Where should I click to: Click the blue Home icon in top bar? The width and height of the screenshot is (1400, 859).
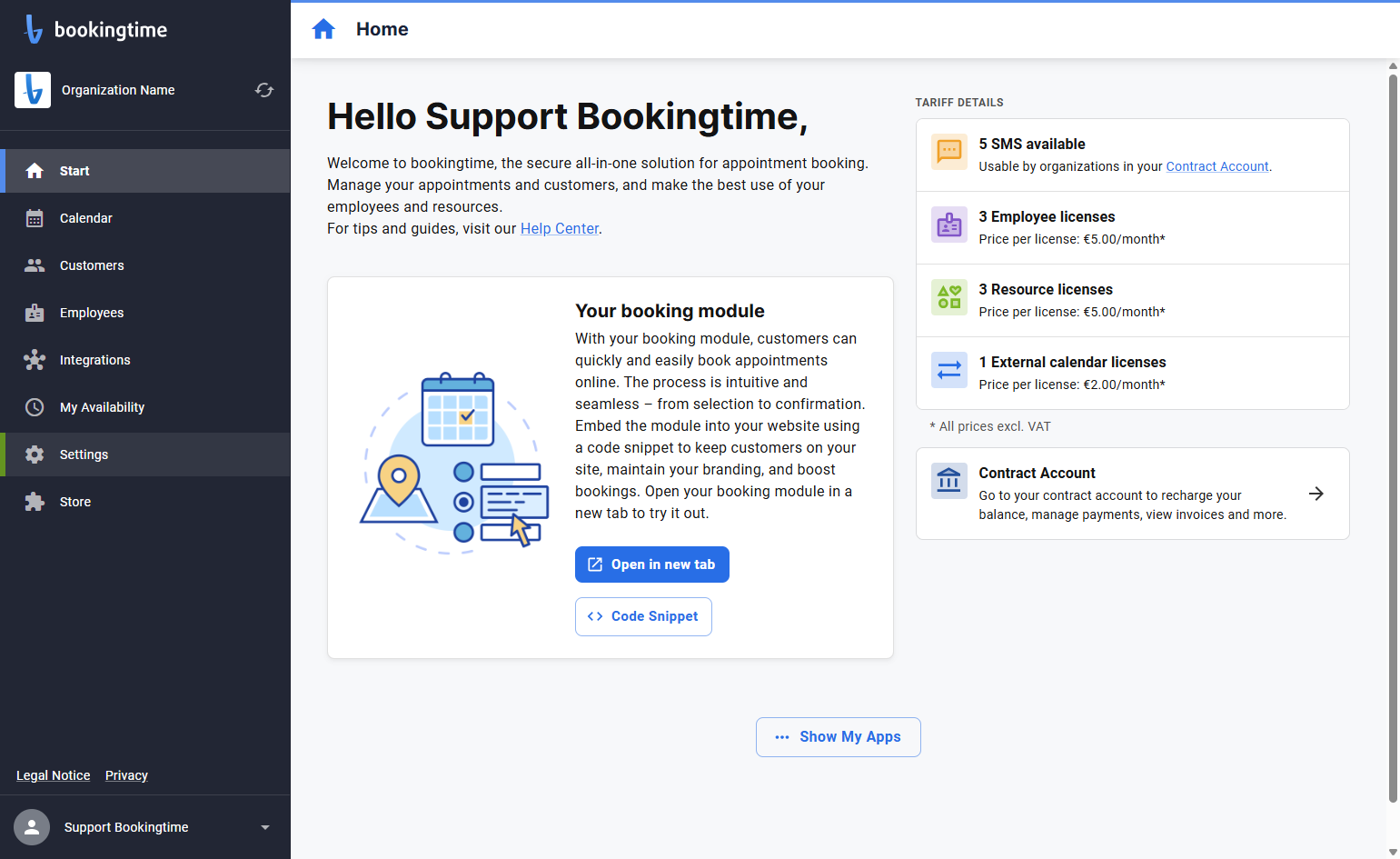pos(323,29)
